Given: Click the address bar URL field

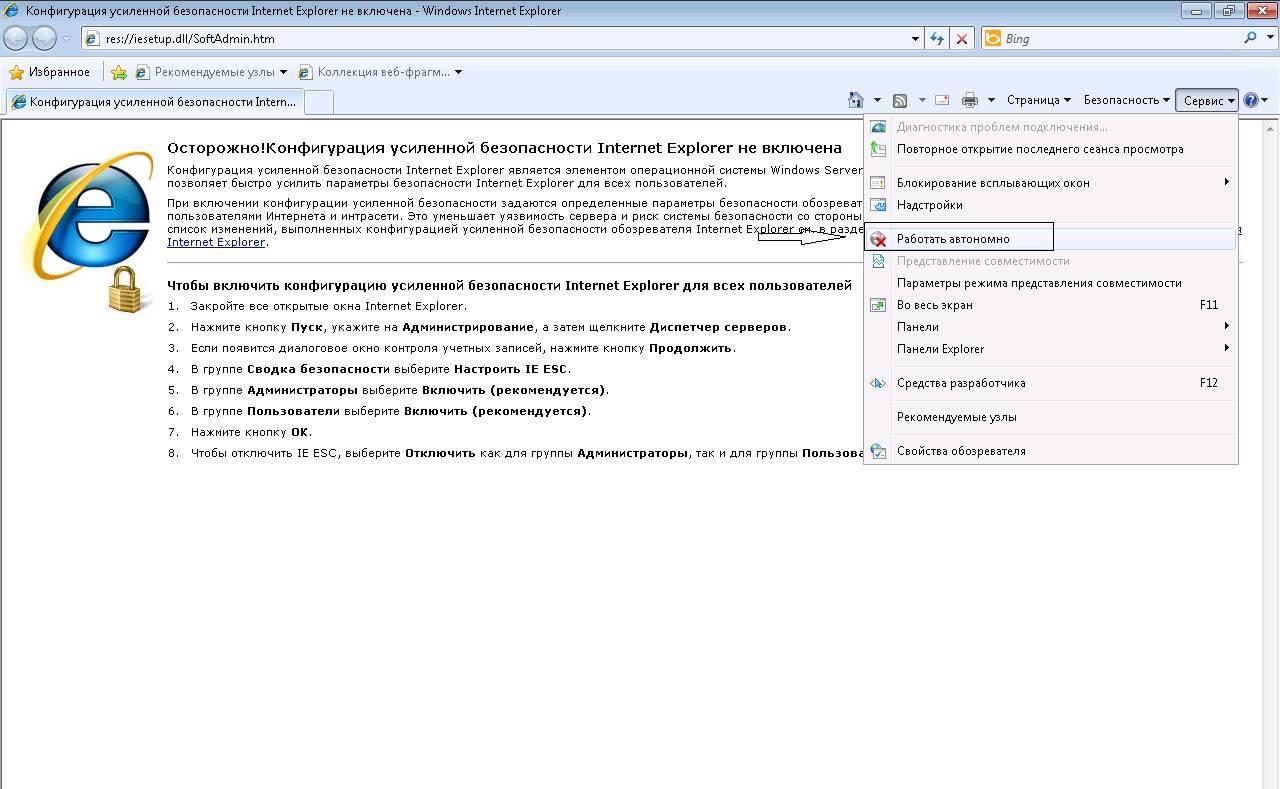Looking at the screenshot, I should tap(505, 39).
